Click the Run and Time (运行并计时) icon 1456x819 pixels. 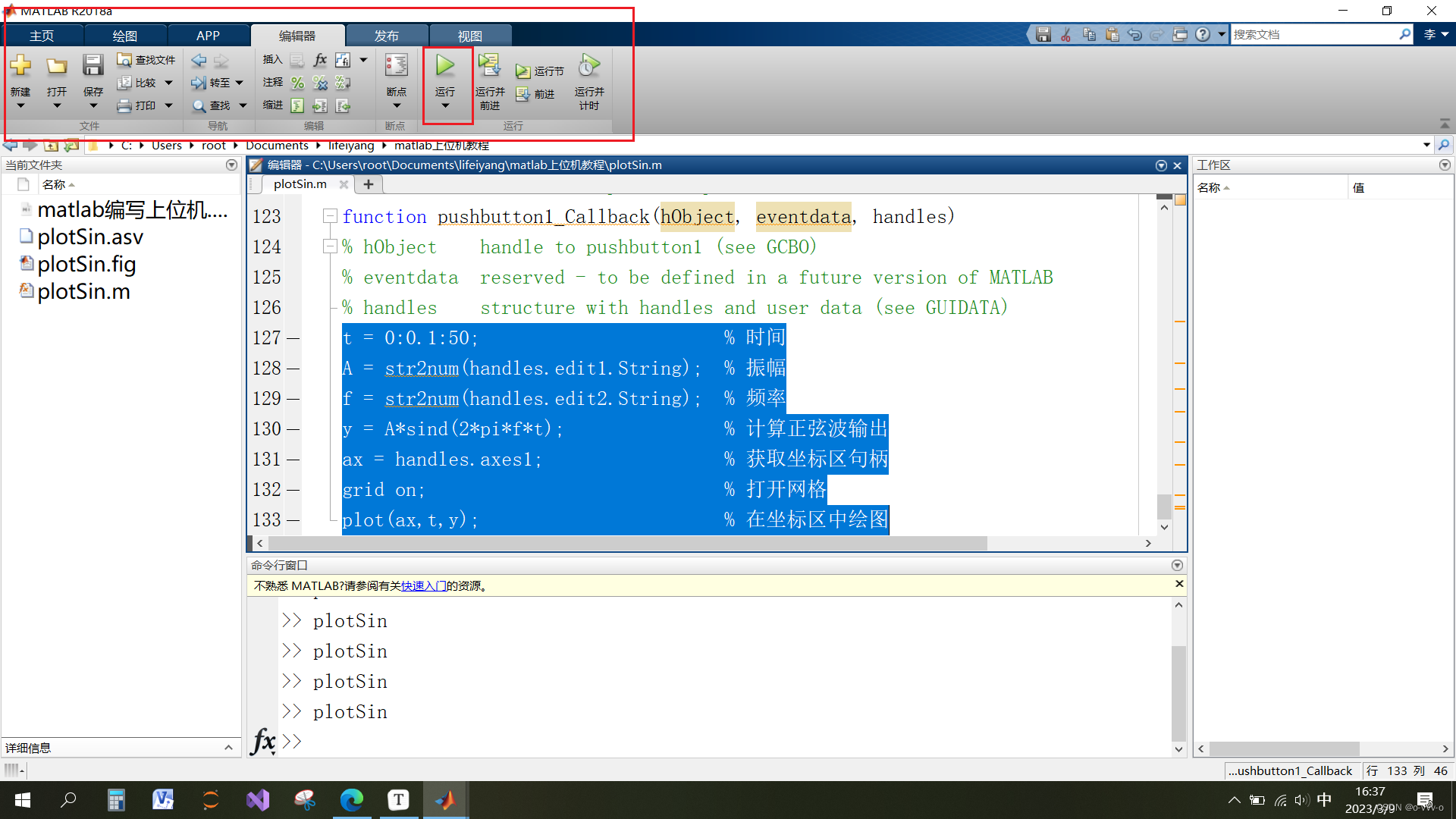coord(588,66)
